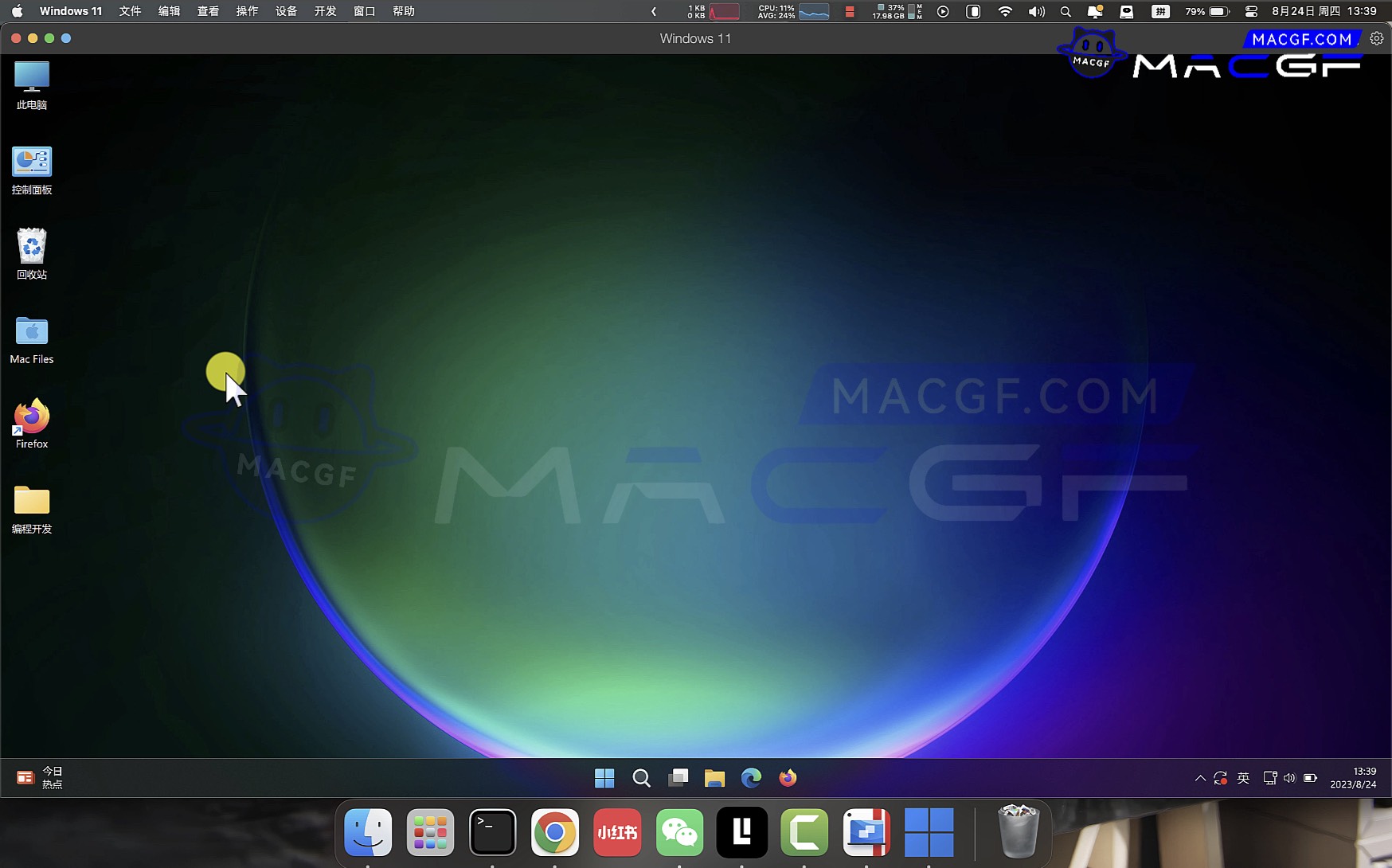Viewport: 1392px width, 868px height.
Task: Launch Firefox from the Windows taskbar
Action: (788, 778)
